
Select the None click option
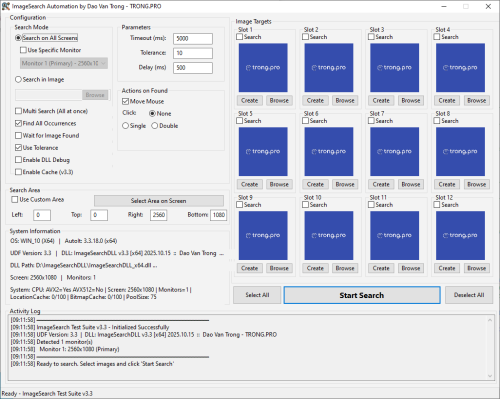(160, 114)
